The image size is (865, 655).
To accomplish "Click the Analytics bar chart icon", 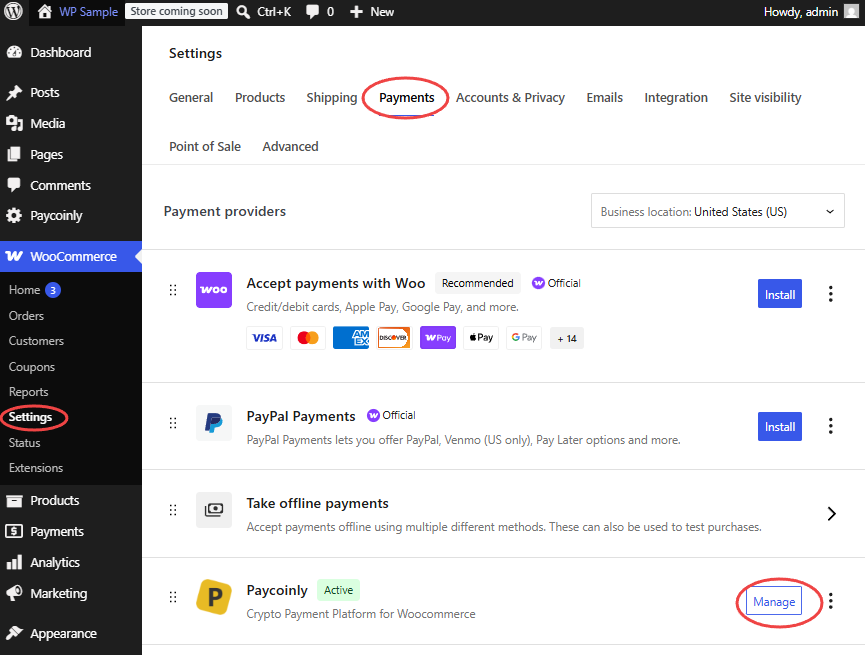I will click(x=14, y=562).
